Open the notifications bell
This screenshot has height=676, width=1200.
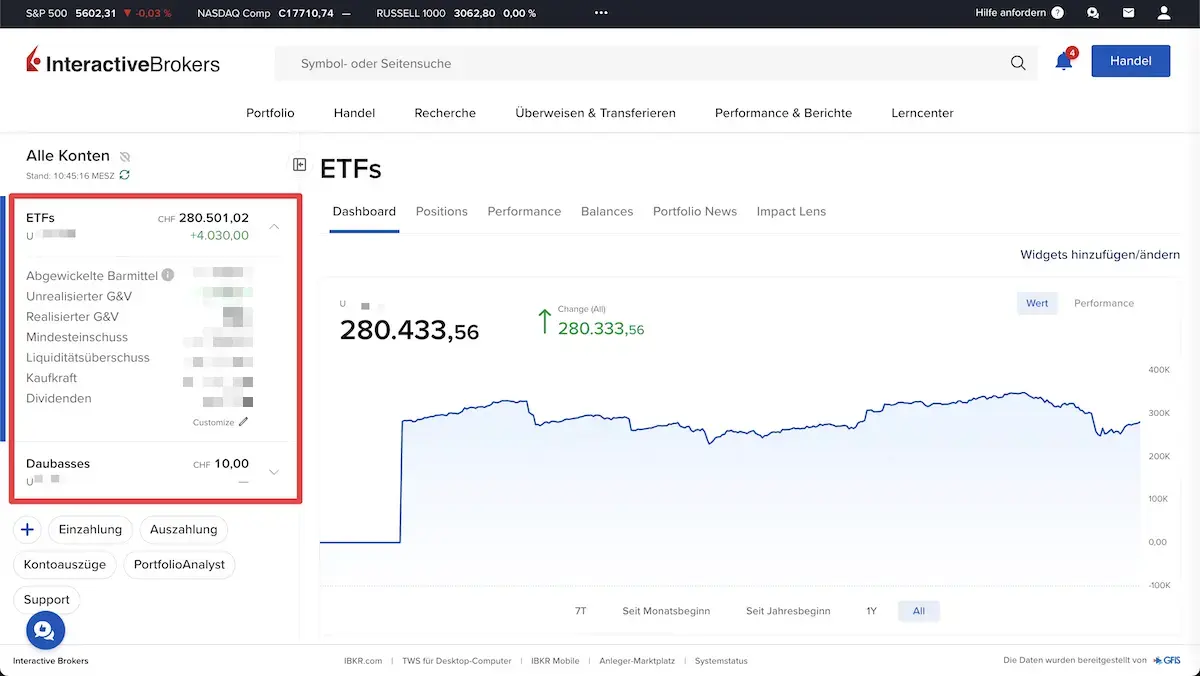pyautogui.click(x=1064, y=61)
